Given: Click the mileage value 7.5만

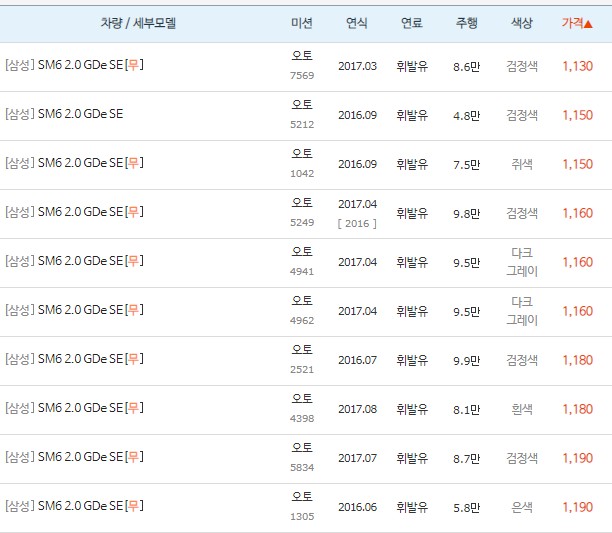Looking at the screenshot, I should coord(466,165).
